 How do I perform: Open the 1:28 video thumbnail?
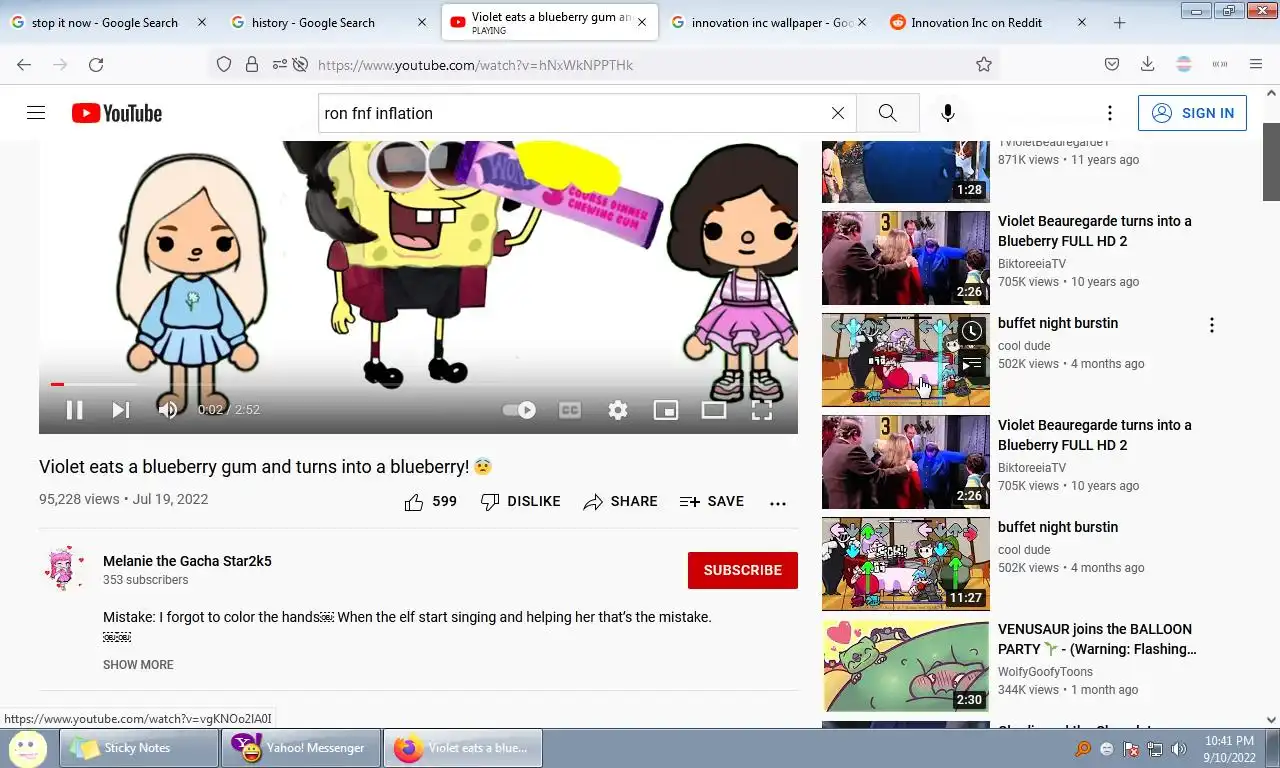coord(906,172)
